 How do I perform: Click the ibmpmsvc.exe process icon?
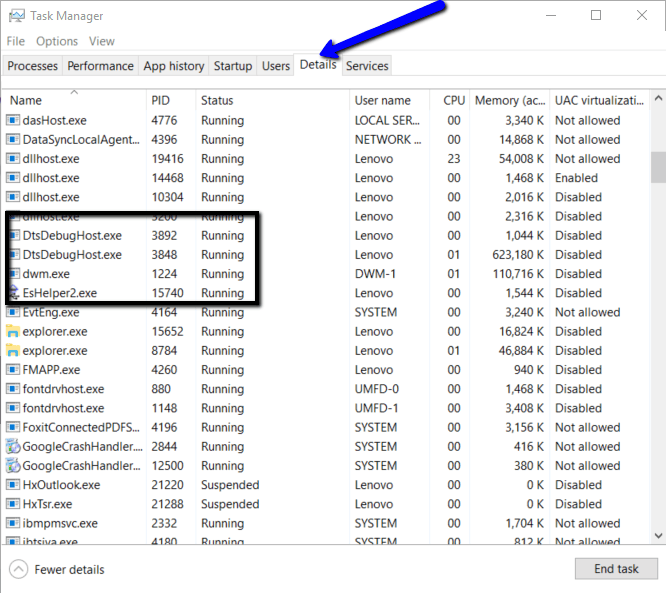13,523
